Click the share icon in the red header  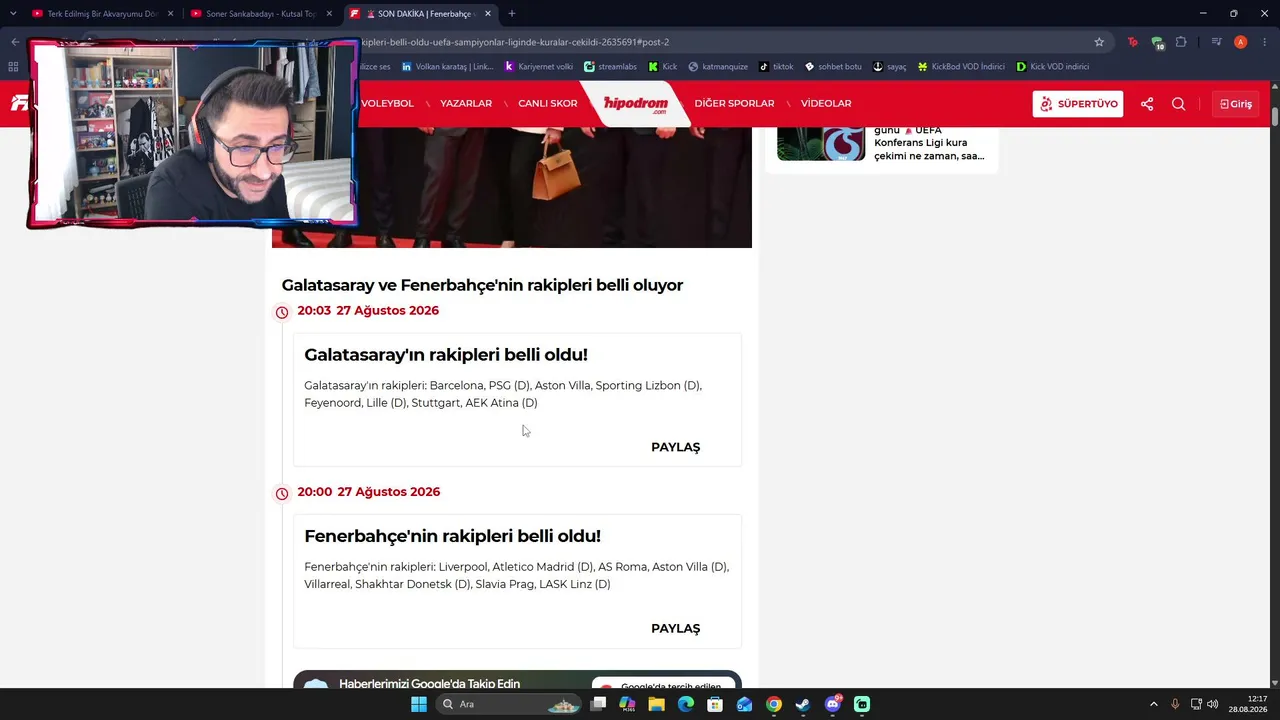pyautogui.click(x=1147, y=104)
